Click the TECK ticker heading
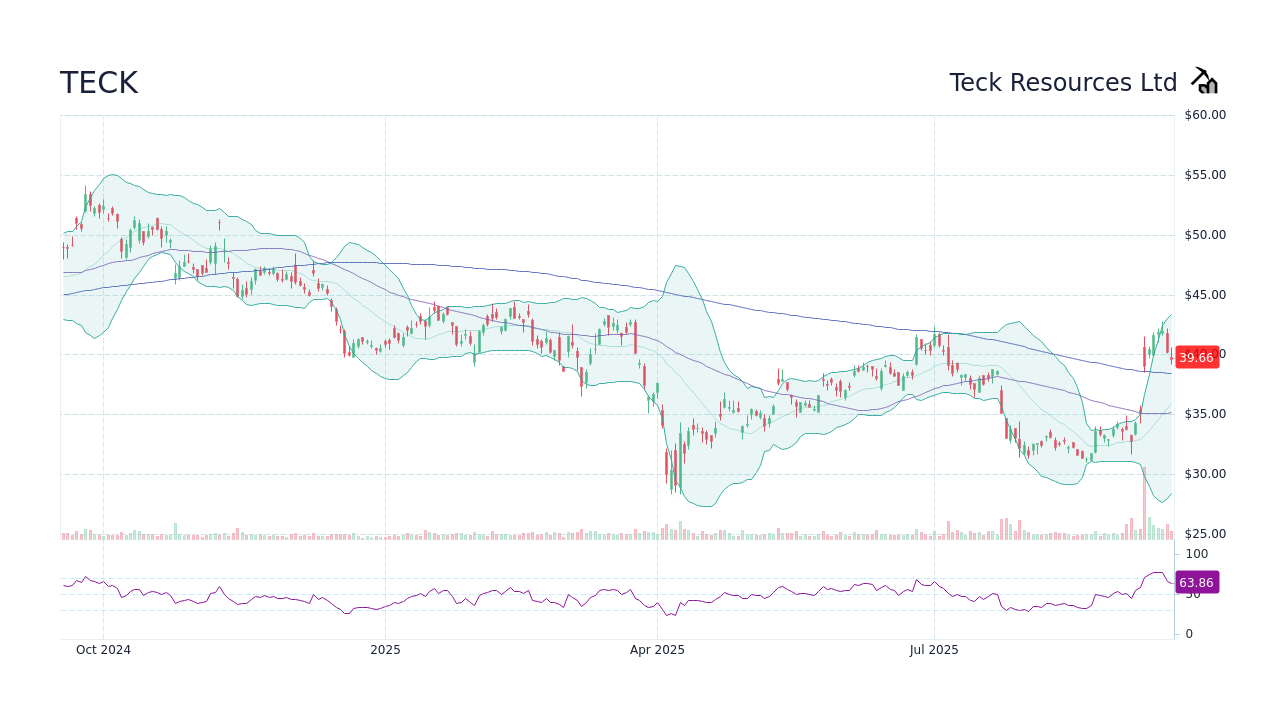 [99, 83]
